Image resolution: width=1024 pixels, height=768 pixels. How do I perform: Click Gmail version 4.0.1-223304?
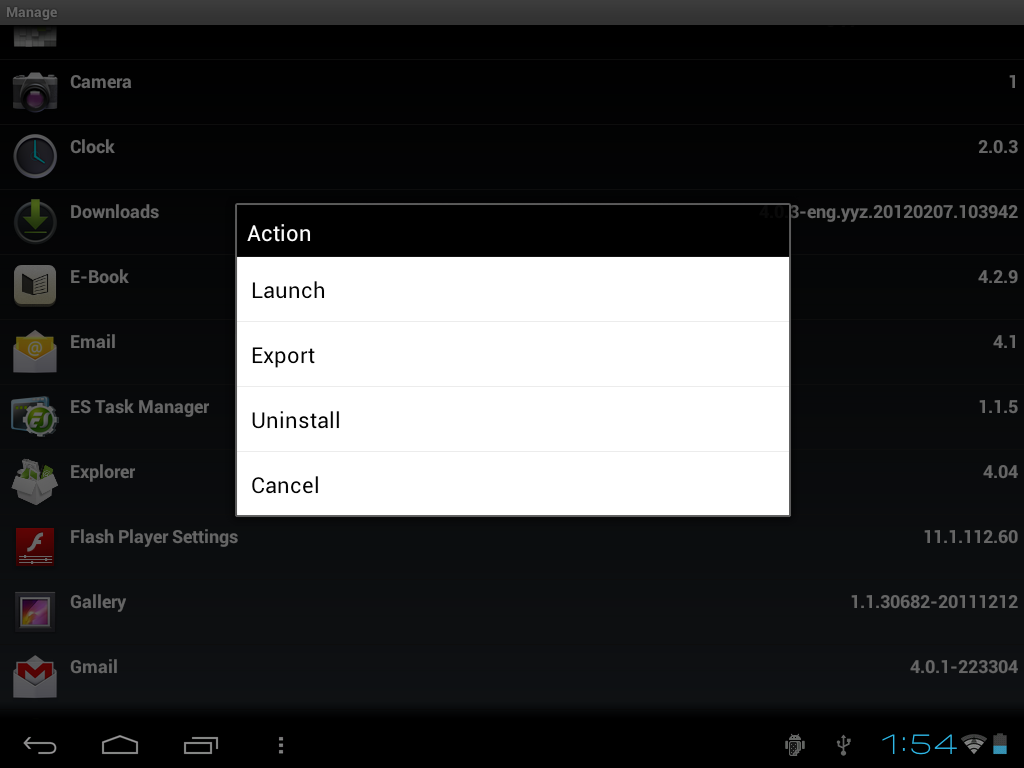tap(964, 667)
